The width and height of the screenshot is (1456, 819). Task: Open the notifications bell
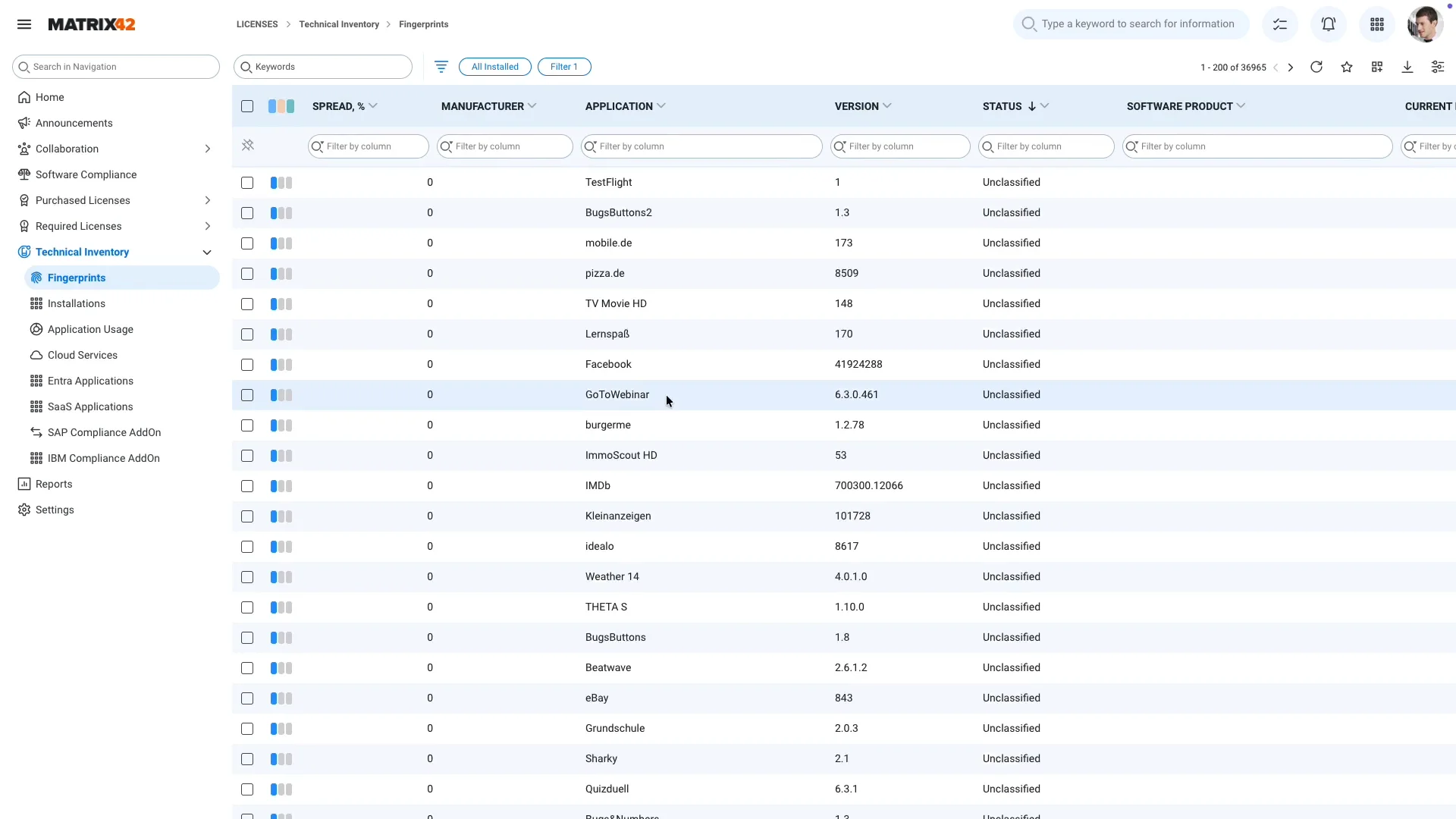point(1329,24)
